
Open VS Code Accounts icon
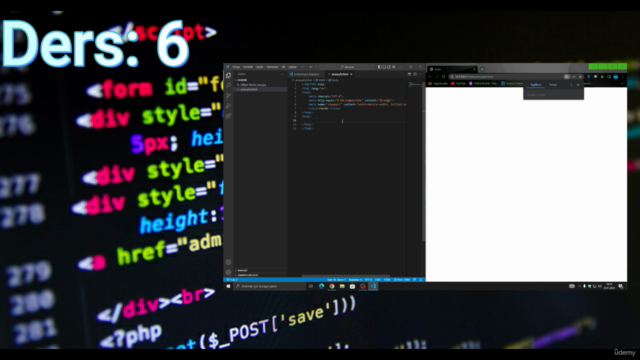(x=228, y=262)
